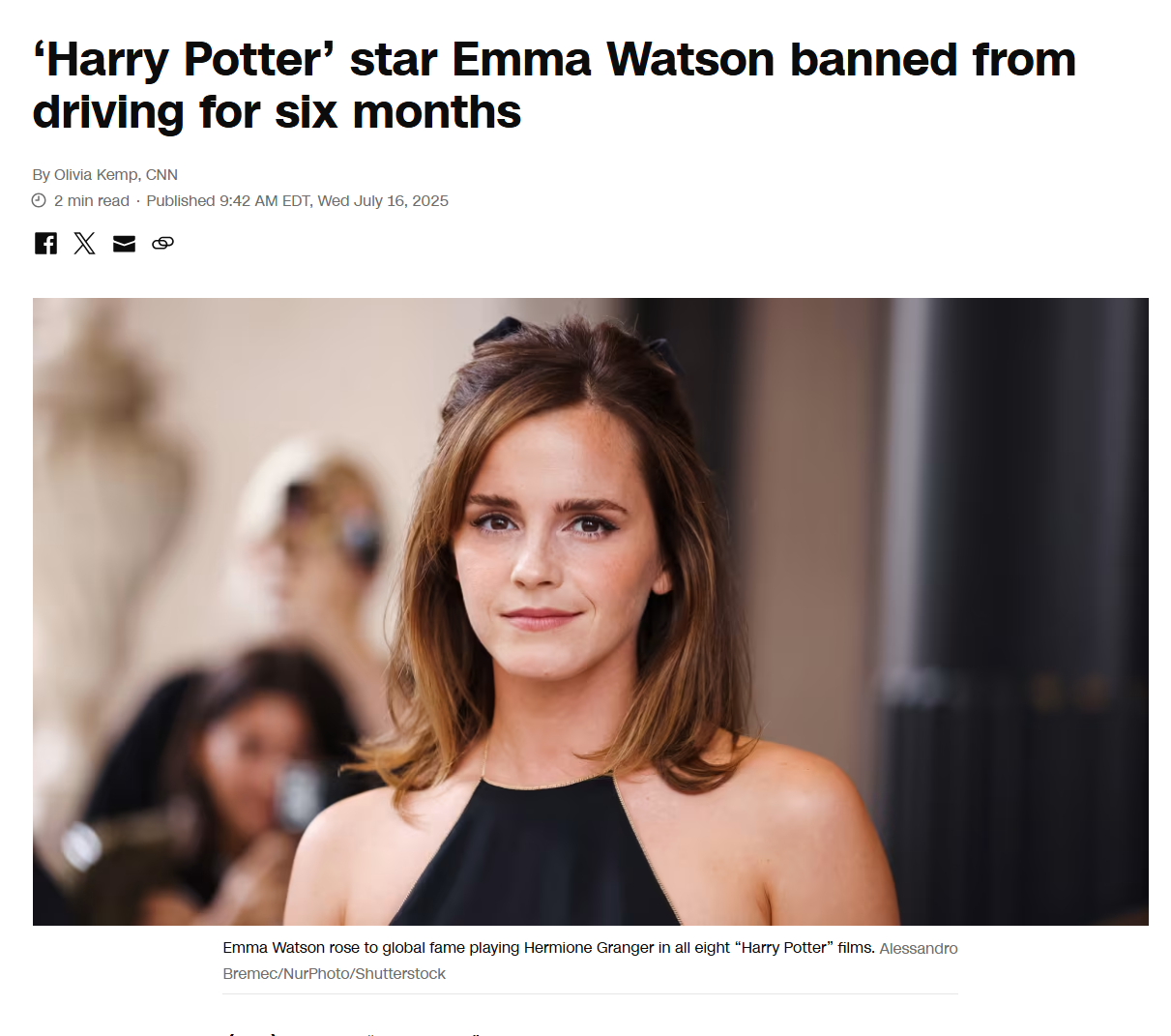Share the article on Facebook
The width and height of the screenshot is (1171, 1036).
tap(45, 243)
